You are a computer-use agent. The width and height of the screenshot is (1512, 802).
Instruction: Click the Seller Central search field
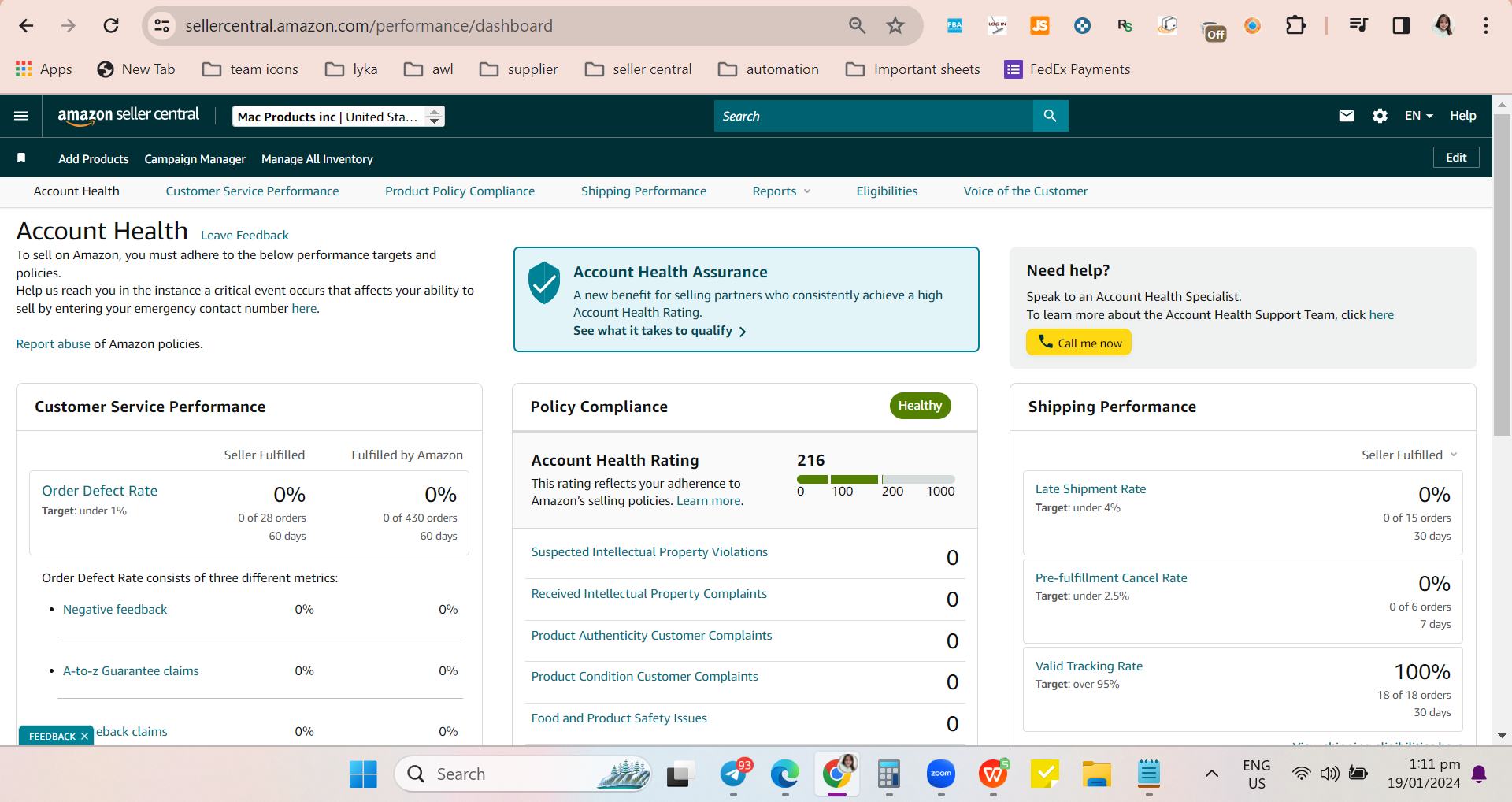coord(873,116)
